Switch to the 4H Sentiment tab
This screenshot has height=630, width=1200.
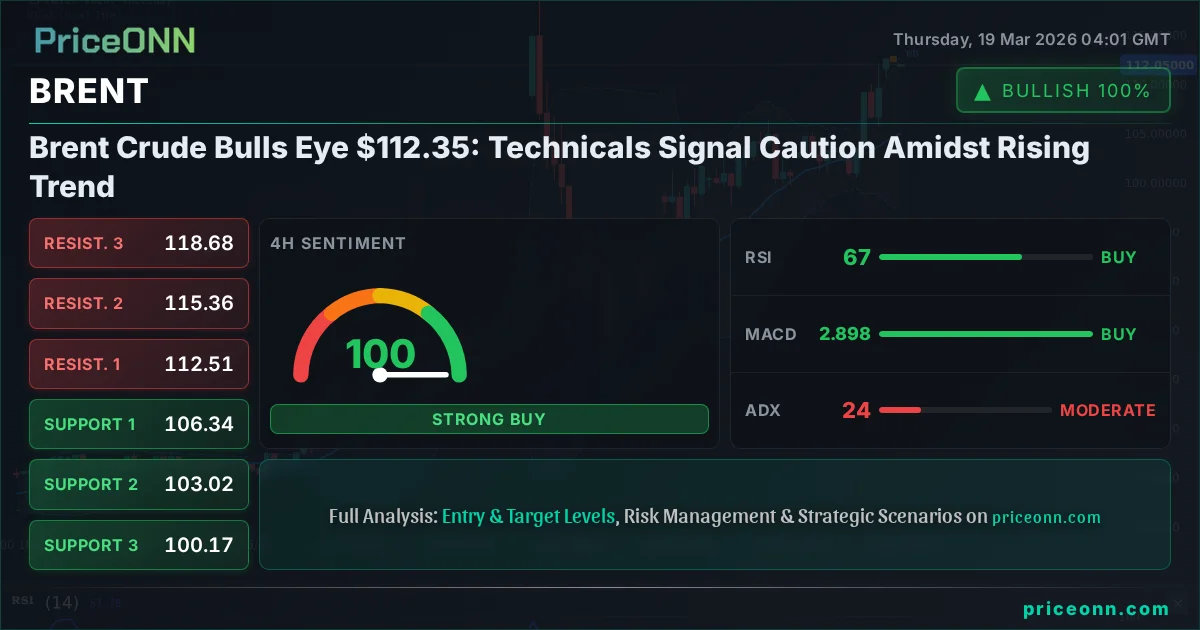(x=337, y=243)
